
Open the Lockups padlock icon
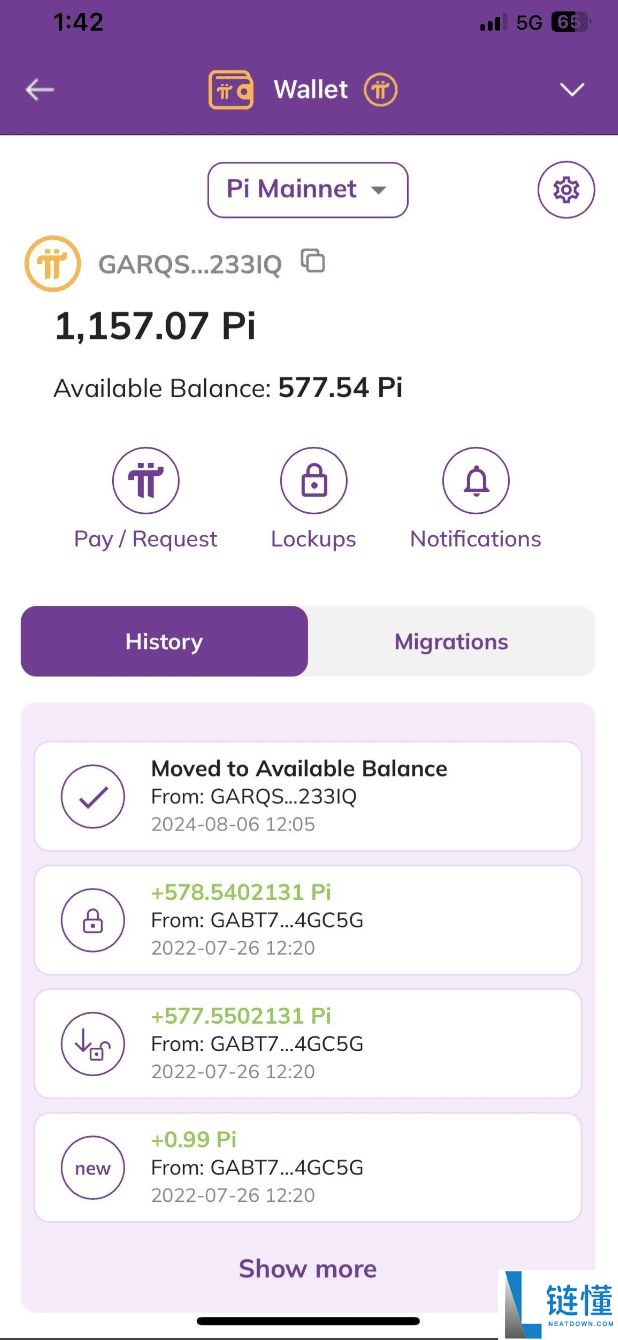(313, 481)
